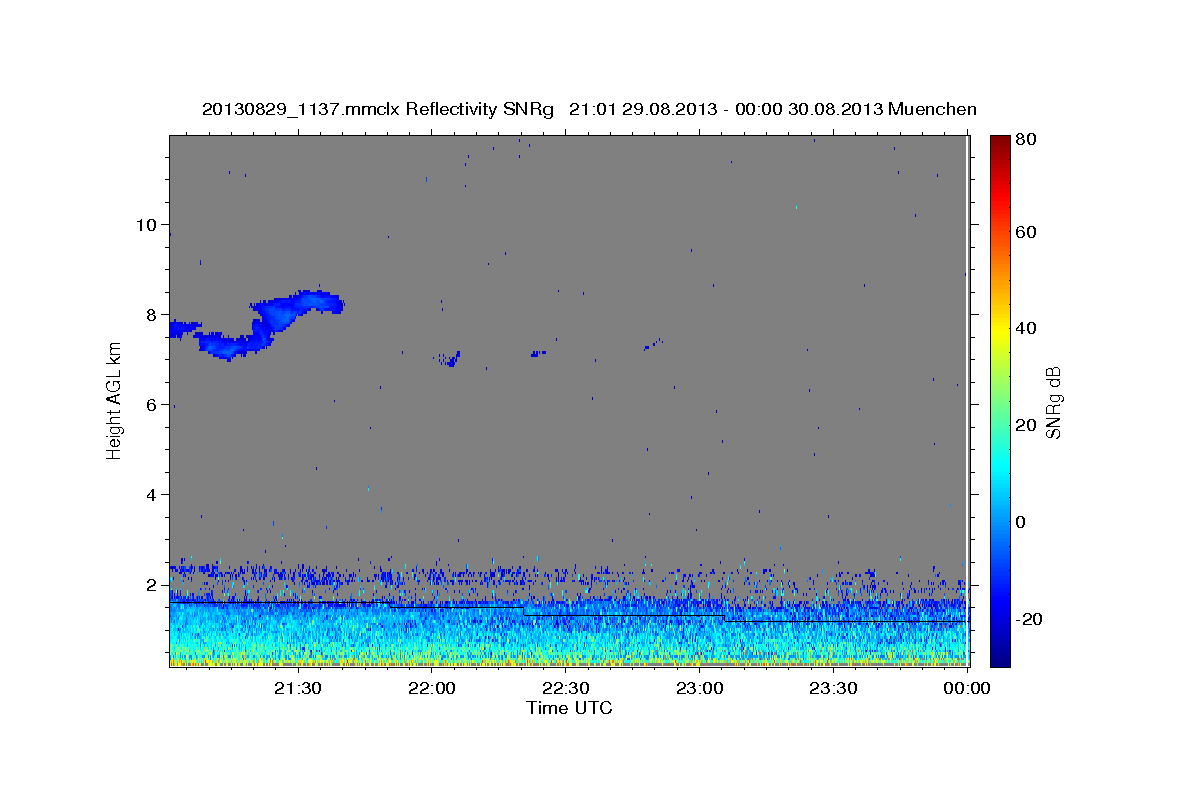Image resolution: width=1200 pixels, height=800 pixels.
Task: Select the 00:00 time tick label
Action: tap(967, 688)
